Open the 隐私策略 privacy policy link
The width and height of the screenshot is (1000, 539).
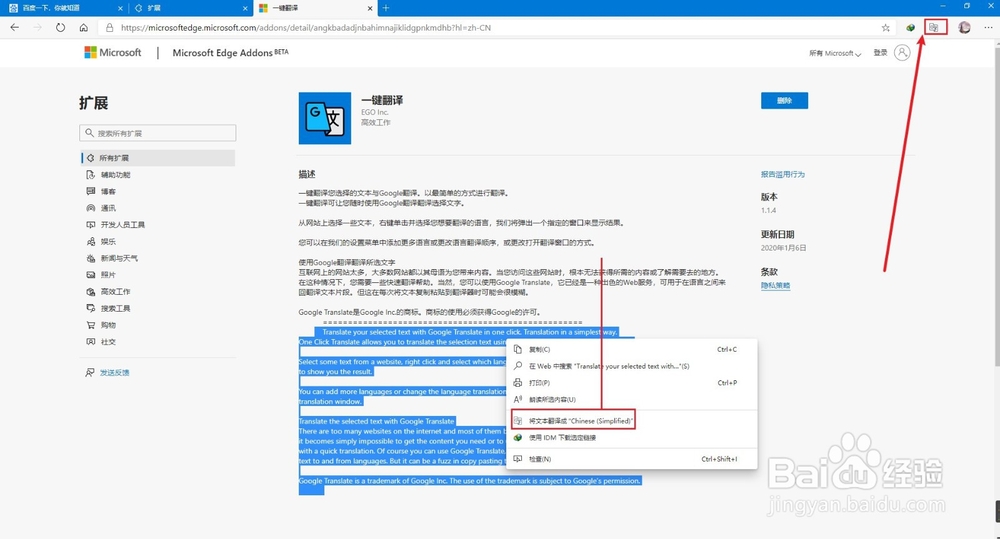coord(775,286)
